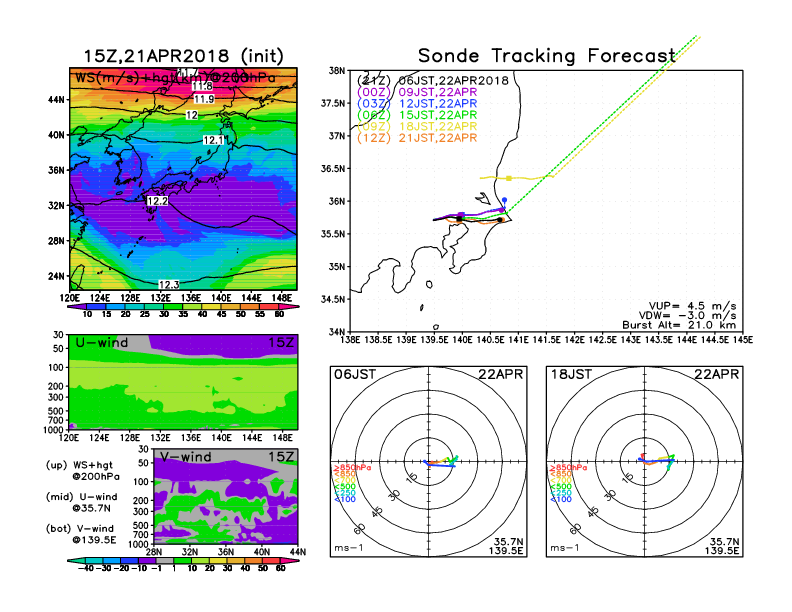The image size is (792, 612).
Task: Click the "V-wind" cross-section panel label
Action: pyautogui.click(x=186, y=457)
